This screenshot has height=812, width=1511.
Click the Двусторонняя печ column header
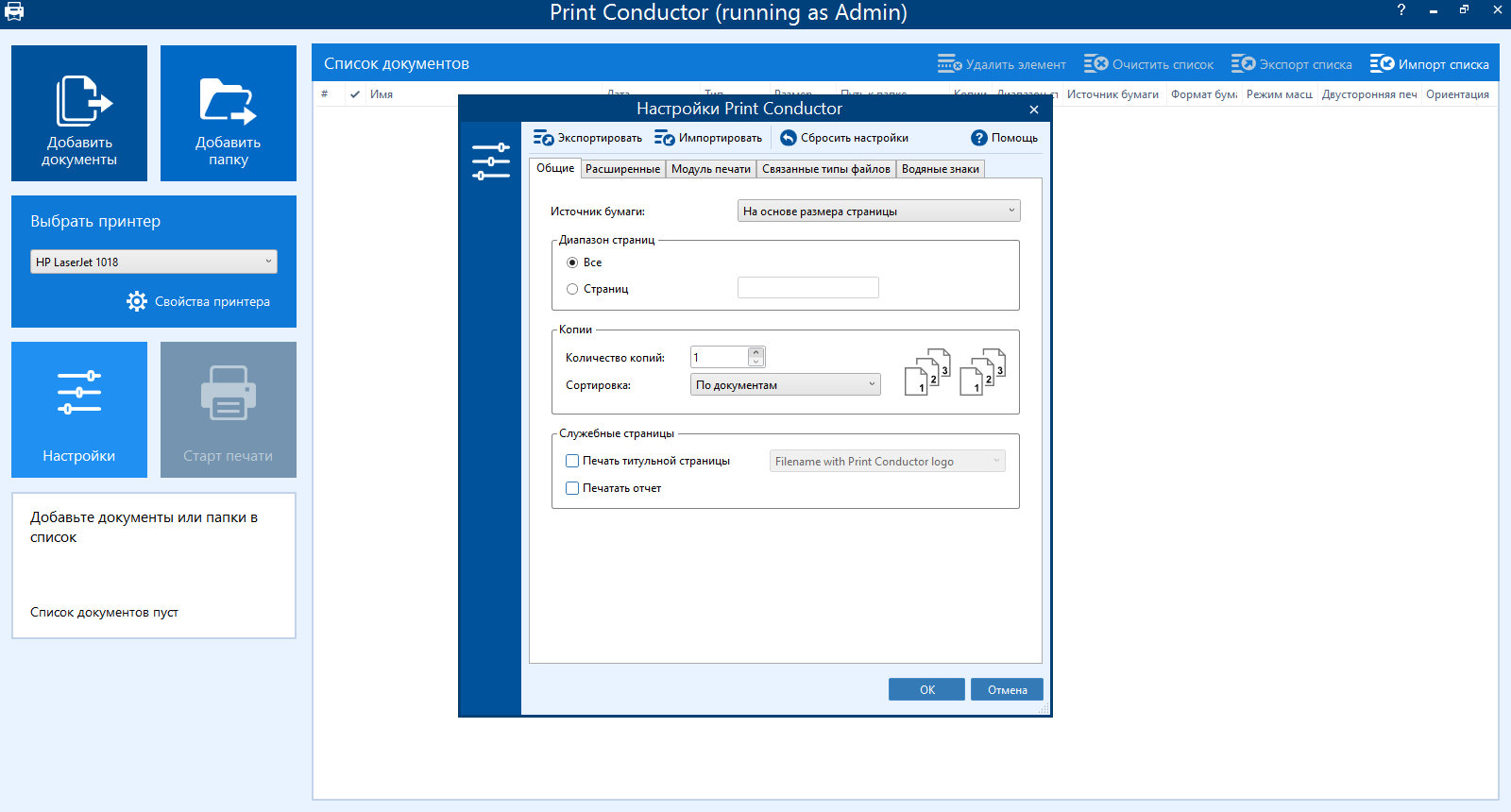point(1369,94)
